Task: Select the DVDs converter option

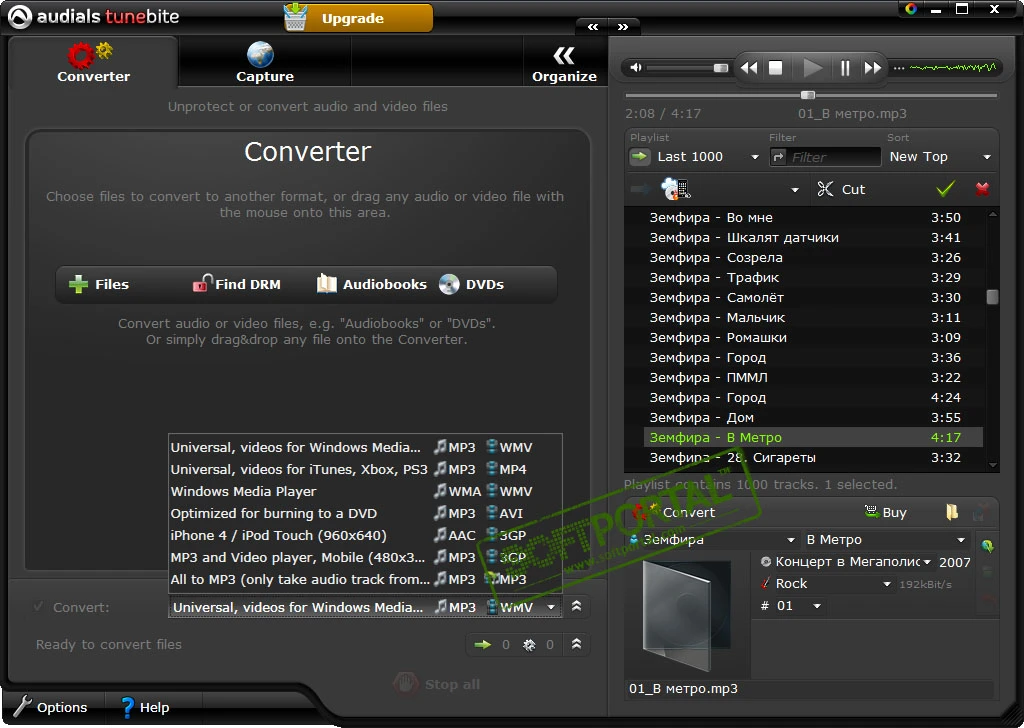Action: tap(450, 284)
